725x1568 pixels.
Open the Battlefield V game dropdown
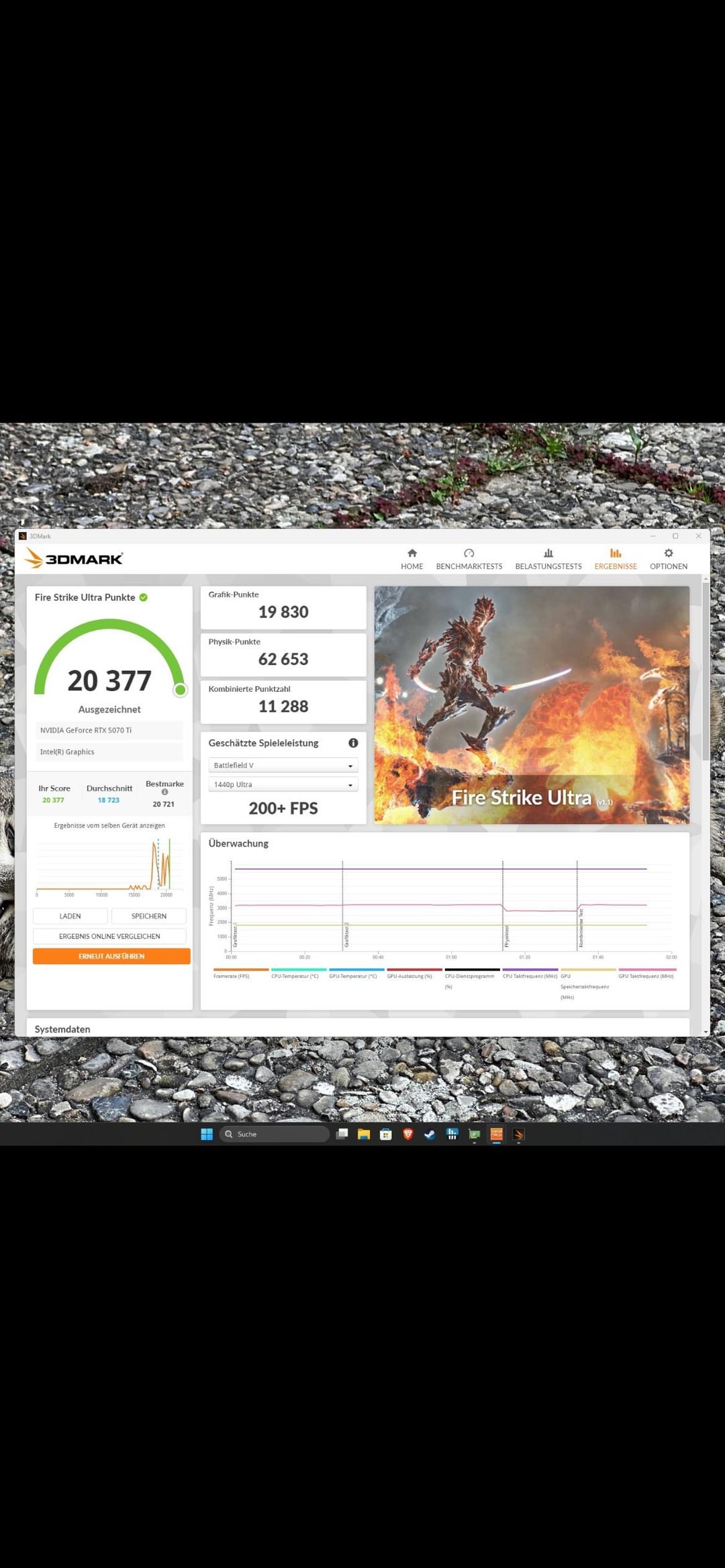(283, 766)
